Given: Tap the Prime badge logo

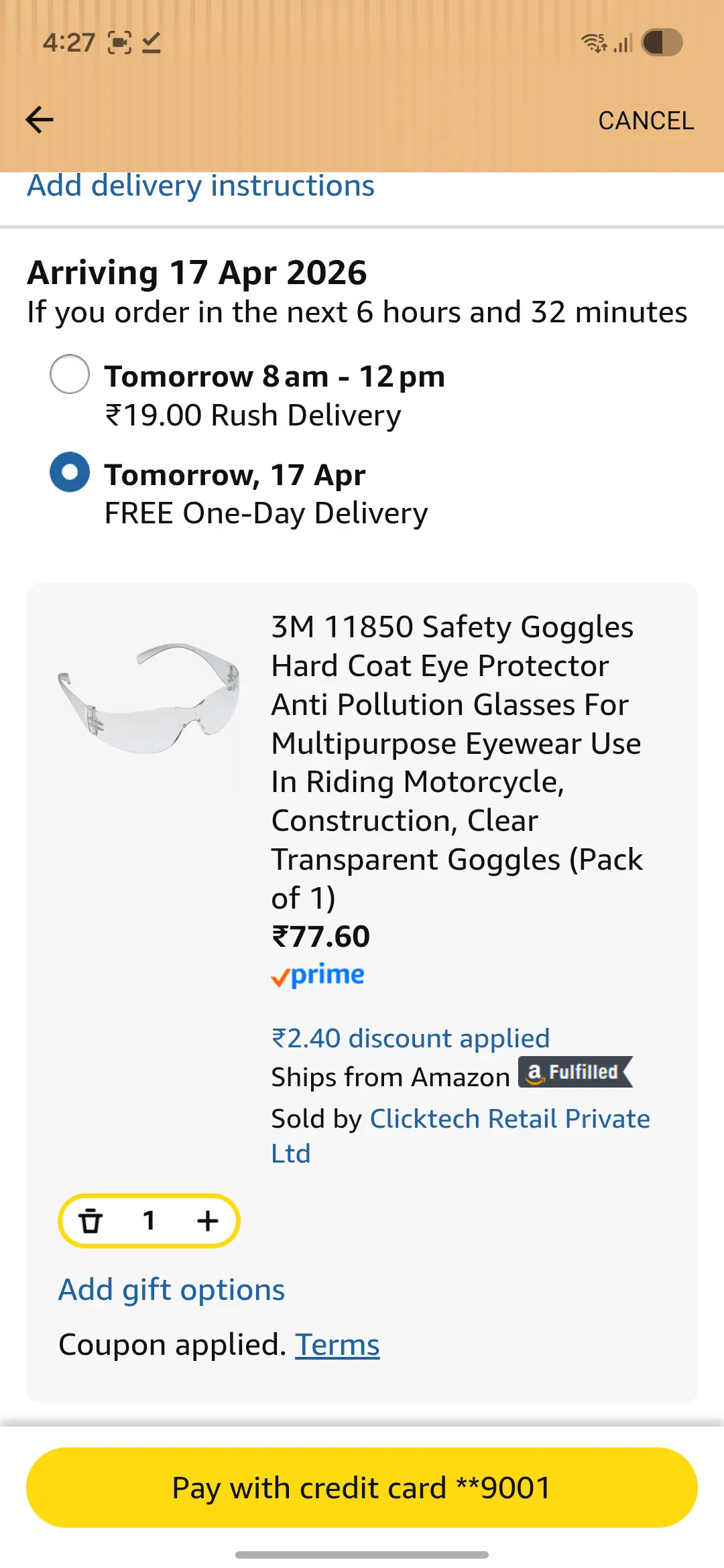Looking at the screenshot, I should [x=318, y=975].
